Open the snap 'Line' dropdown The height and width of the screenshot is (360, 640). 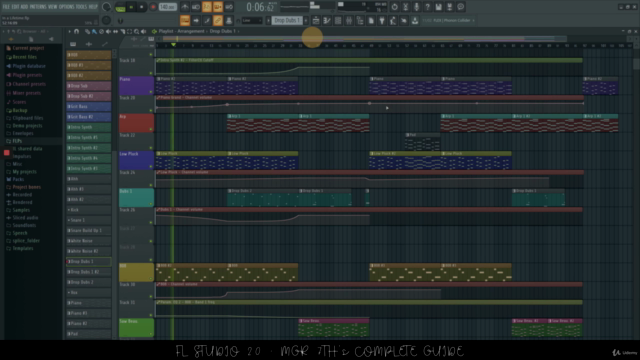pos(251,20)
